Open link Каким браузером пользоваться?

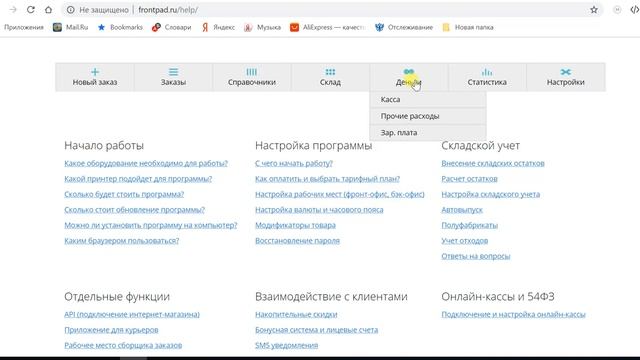122,241
